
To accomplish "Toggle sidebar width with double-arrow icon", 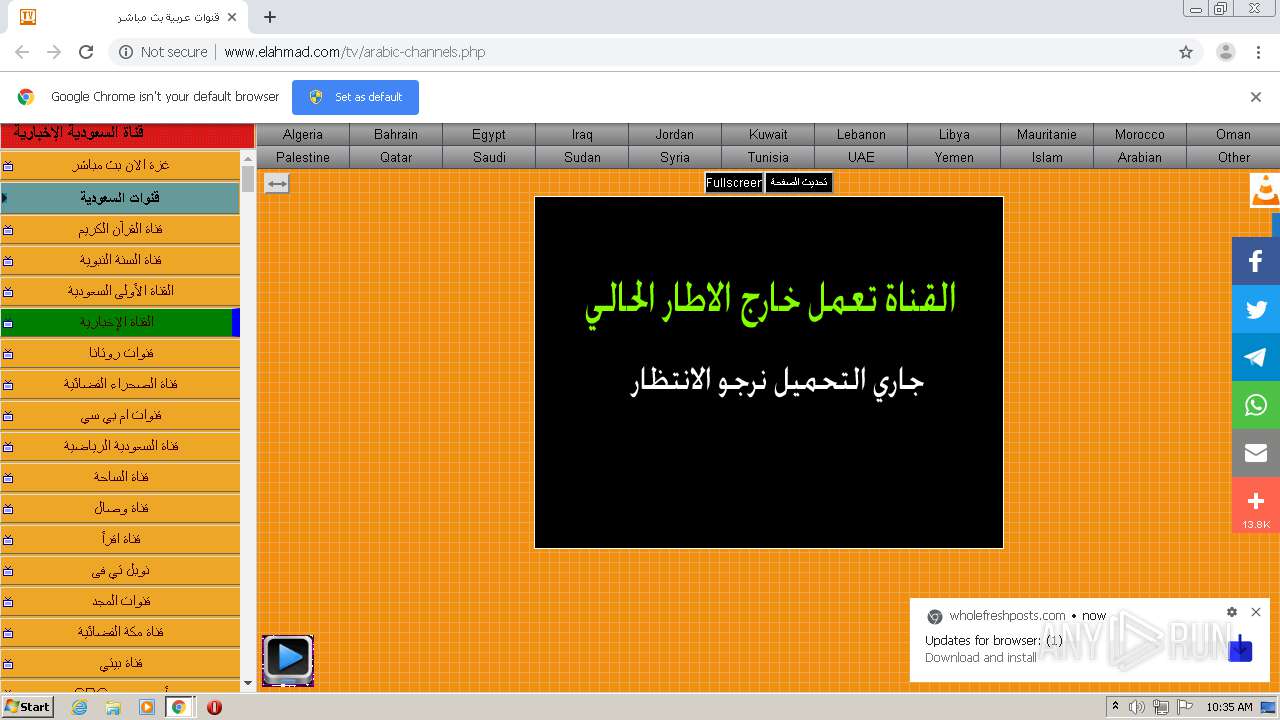I will coord(277,183).
